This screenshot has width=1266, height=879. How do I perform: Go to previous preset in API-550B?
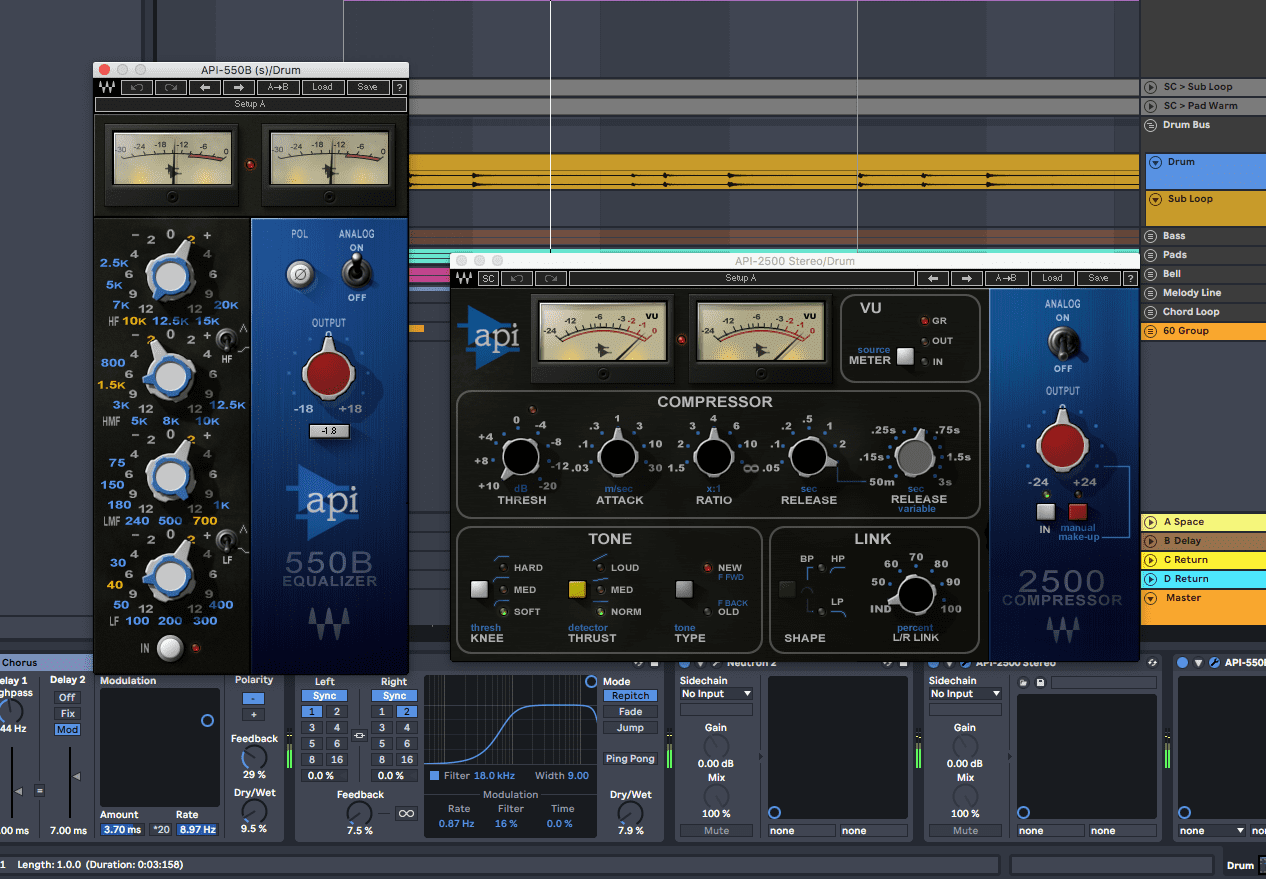[x=204, y=87]
